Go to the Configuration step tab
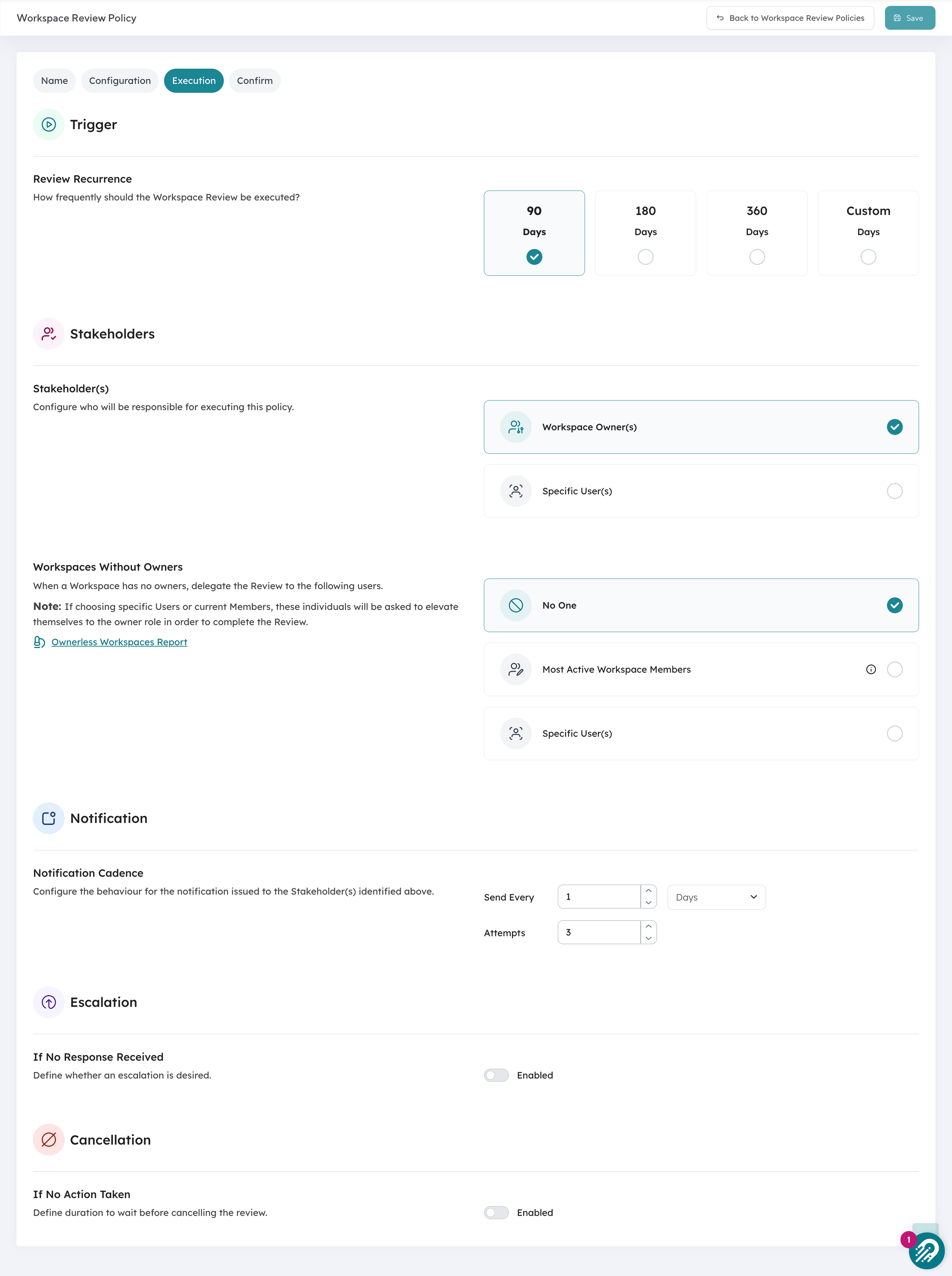This screenshot has width=952, height=1276. [120, 81]
